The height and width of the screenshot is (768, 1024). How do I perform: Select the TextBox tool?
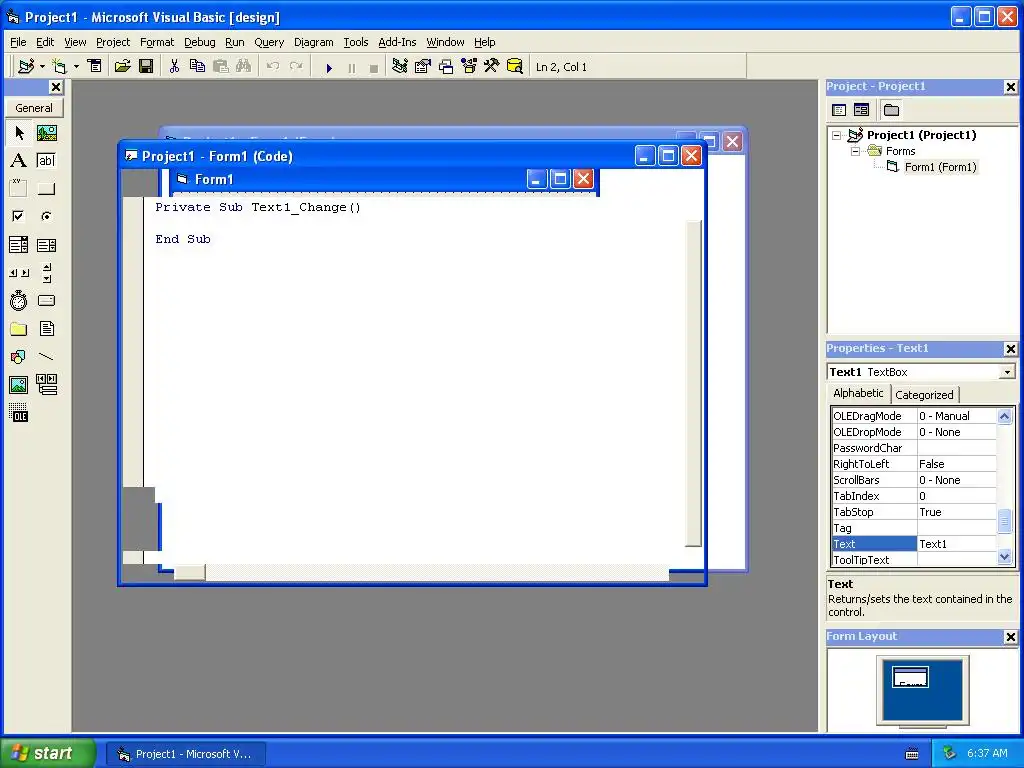pos(46,161)
